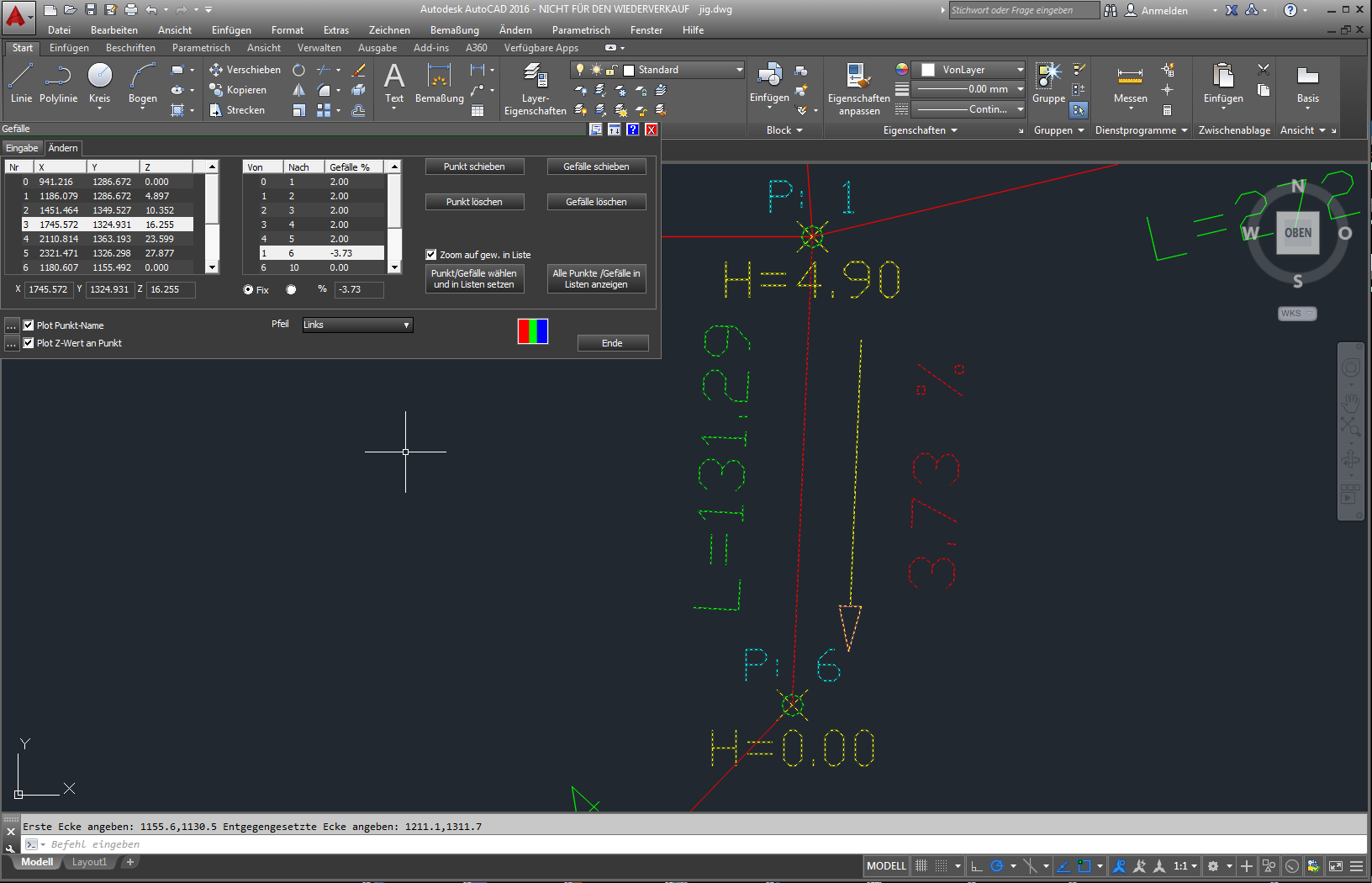Viewport: 1372px width, 883px height.
Task: Open the Pfeil dropdown showing Links
Action: click(357, 325)
